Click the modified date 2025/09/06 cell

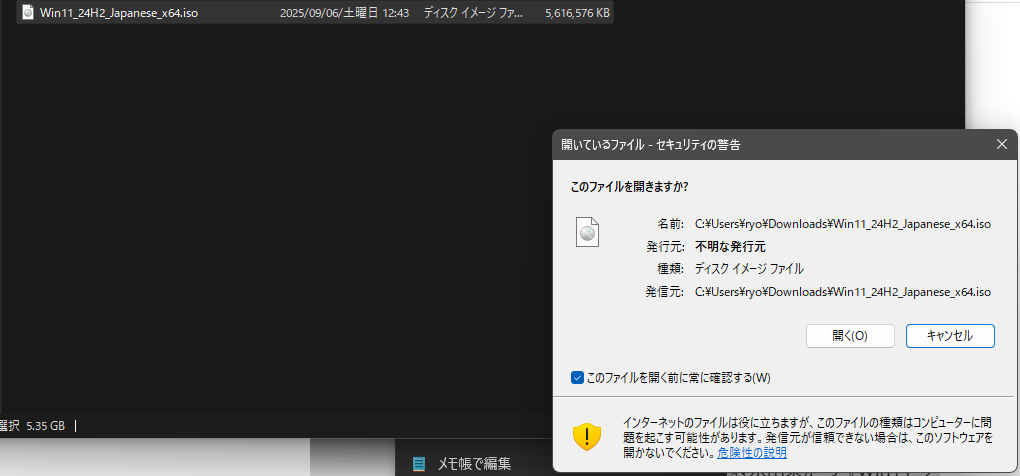[x=344, y=12]
